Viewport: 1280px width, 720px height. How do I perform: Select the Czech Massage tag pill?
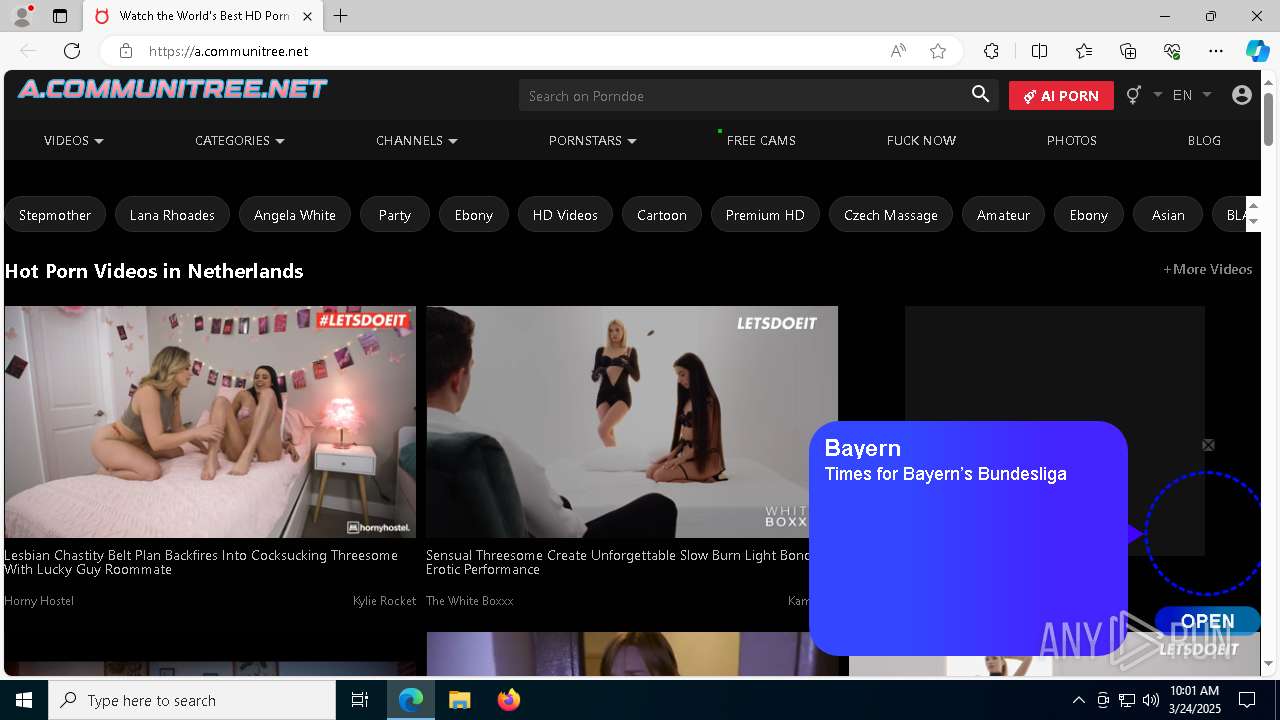pyautogui.click(x=891, y=215)
